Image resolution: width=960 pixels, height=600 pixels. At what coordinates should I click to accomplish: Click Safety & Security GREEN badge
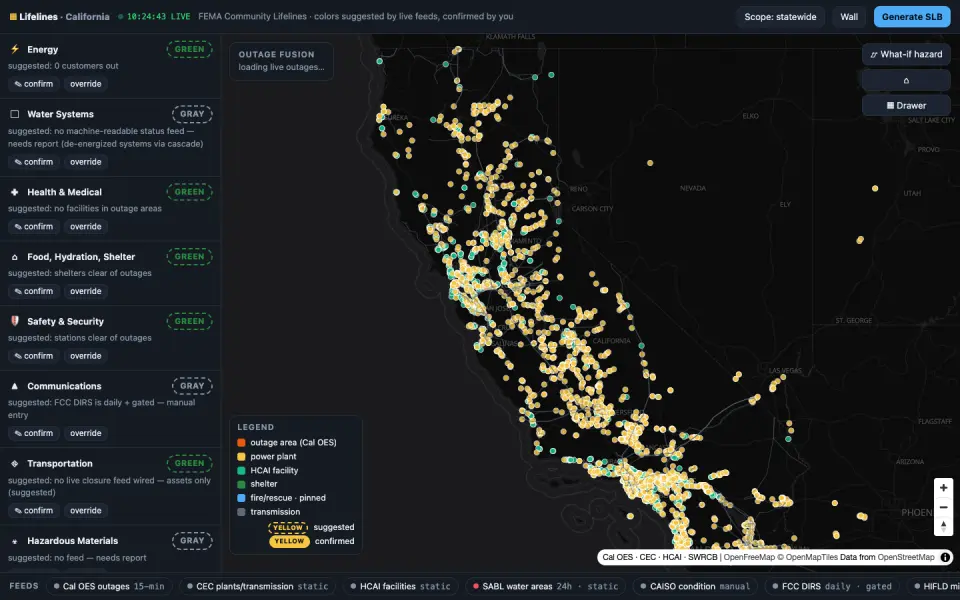(189, 321)
